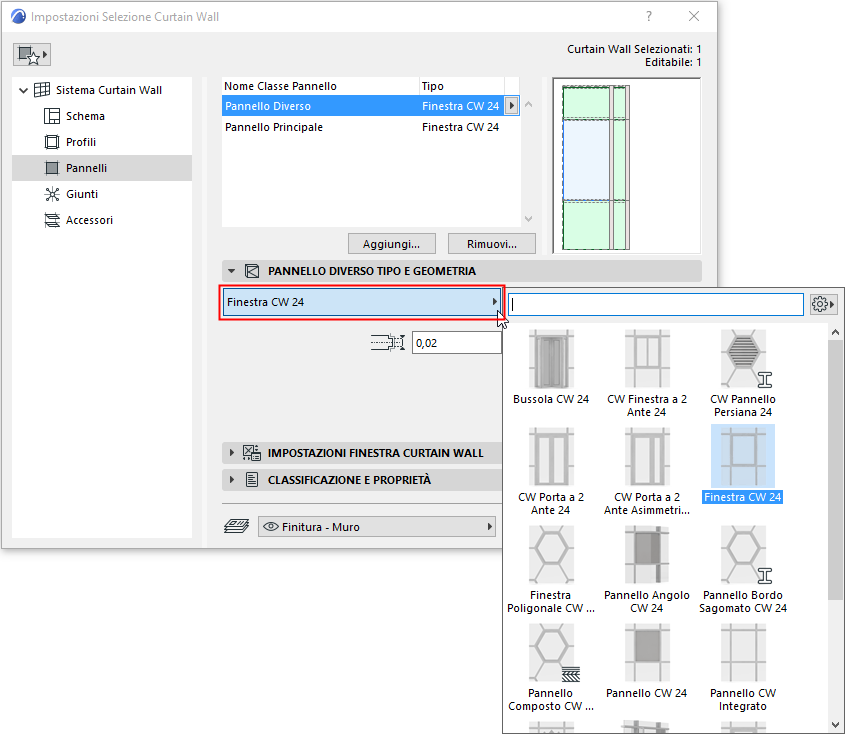Image resolution: width=845 pixels, height=734 pixels.
Task: Select Bussola CW 24 panel thumbnail
Action: click(551, 359)
